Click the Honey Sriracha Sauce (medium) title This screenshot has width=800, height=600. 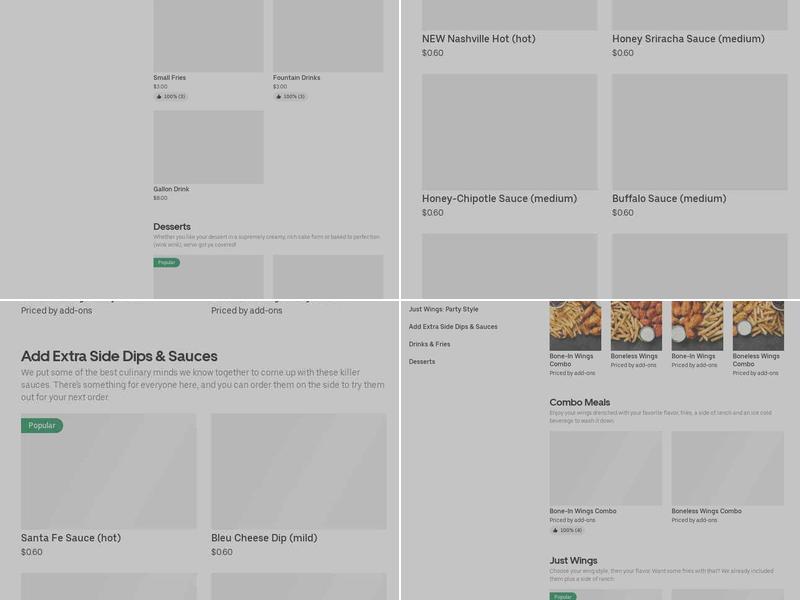688,39
